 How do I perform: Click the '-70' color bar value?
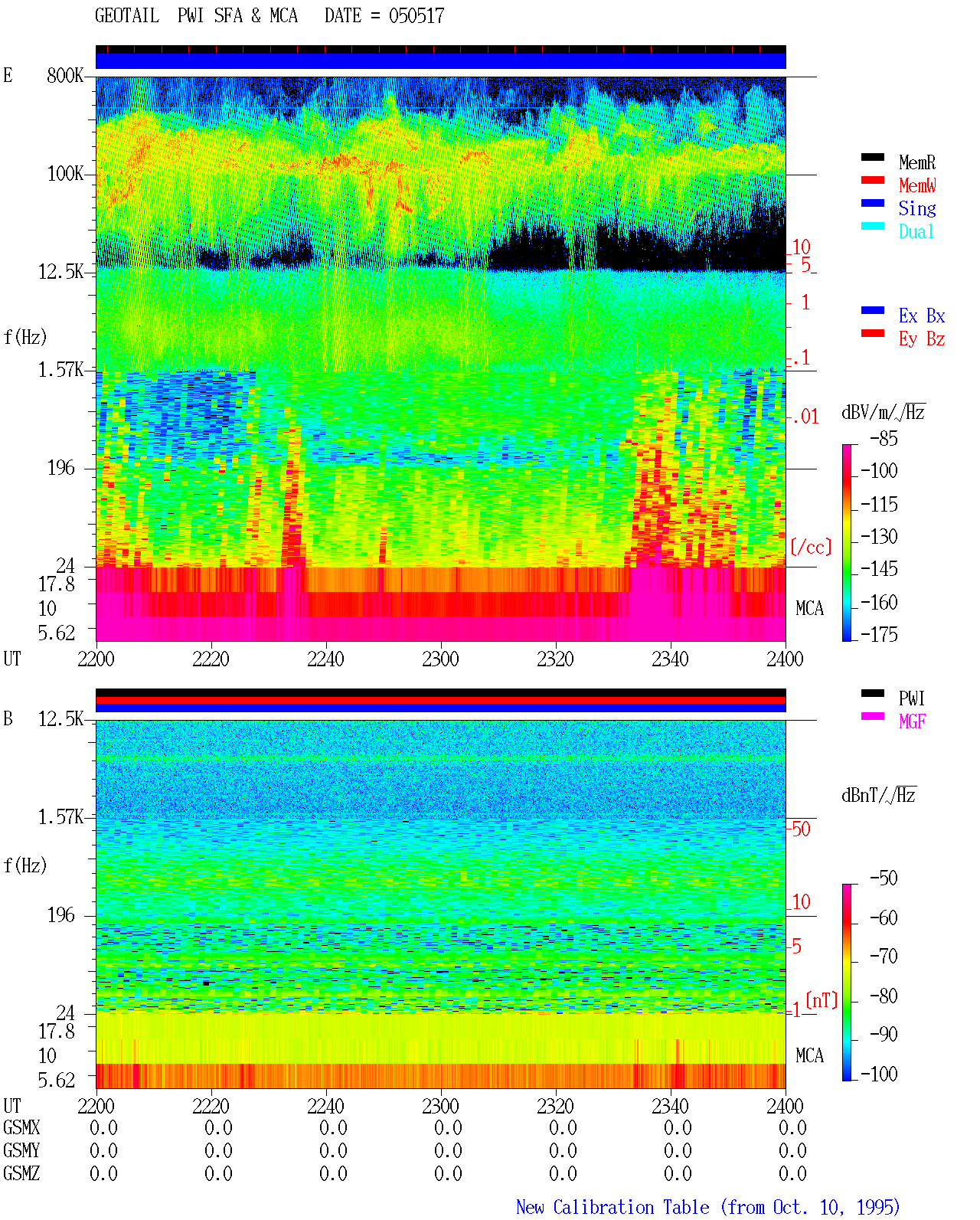click(x=884, y=957)
